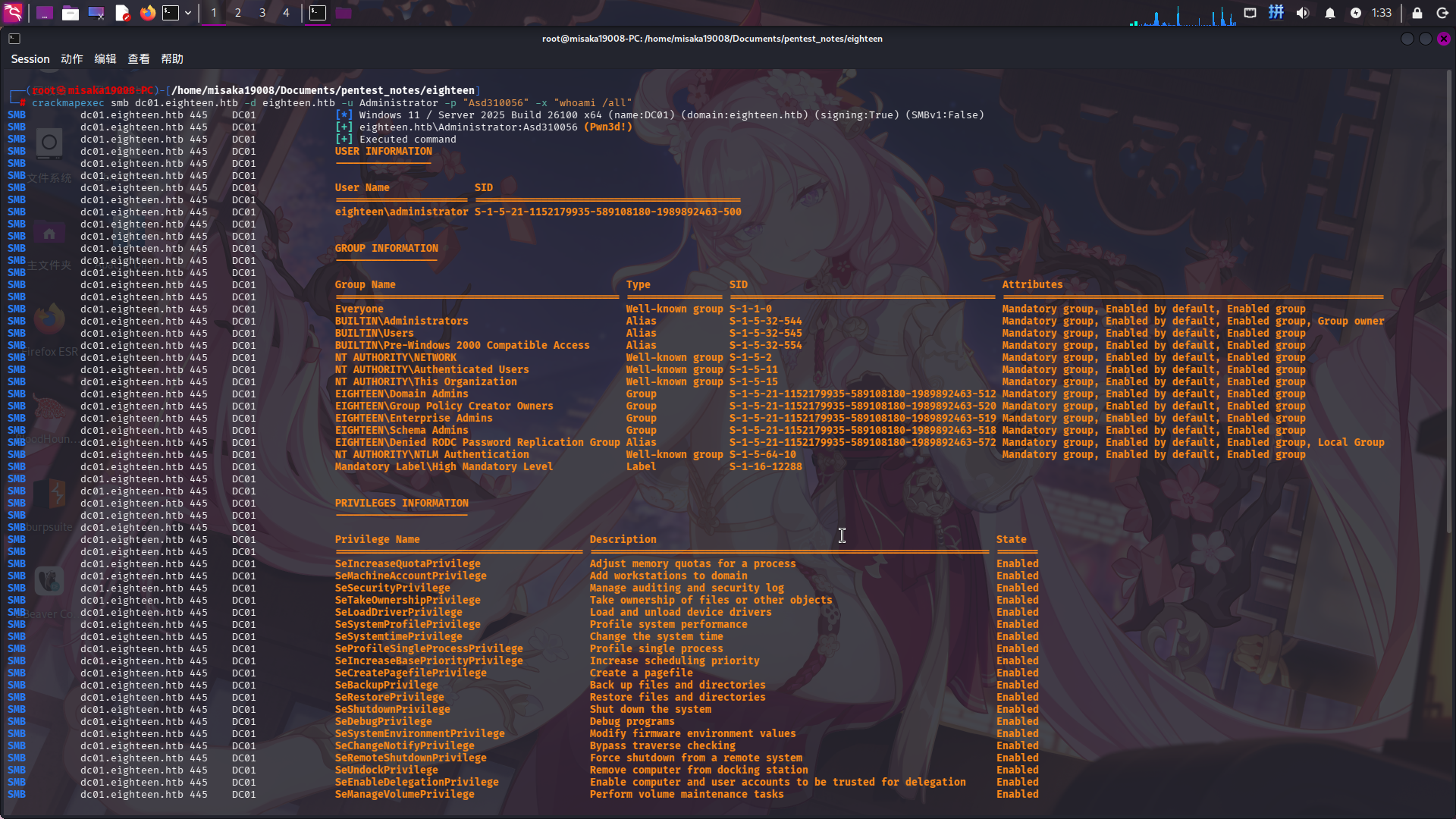1456x819 pixels.
Task: Click the text editor launcher icon
Action: pos(122,13)
